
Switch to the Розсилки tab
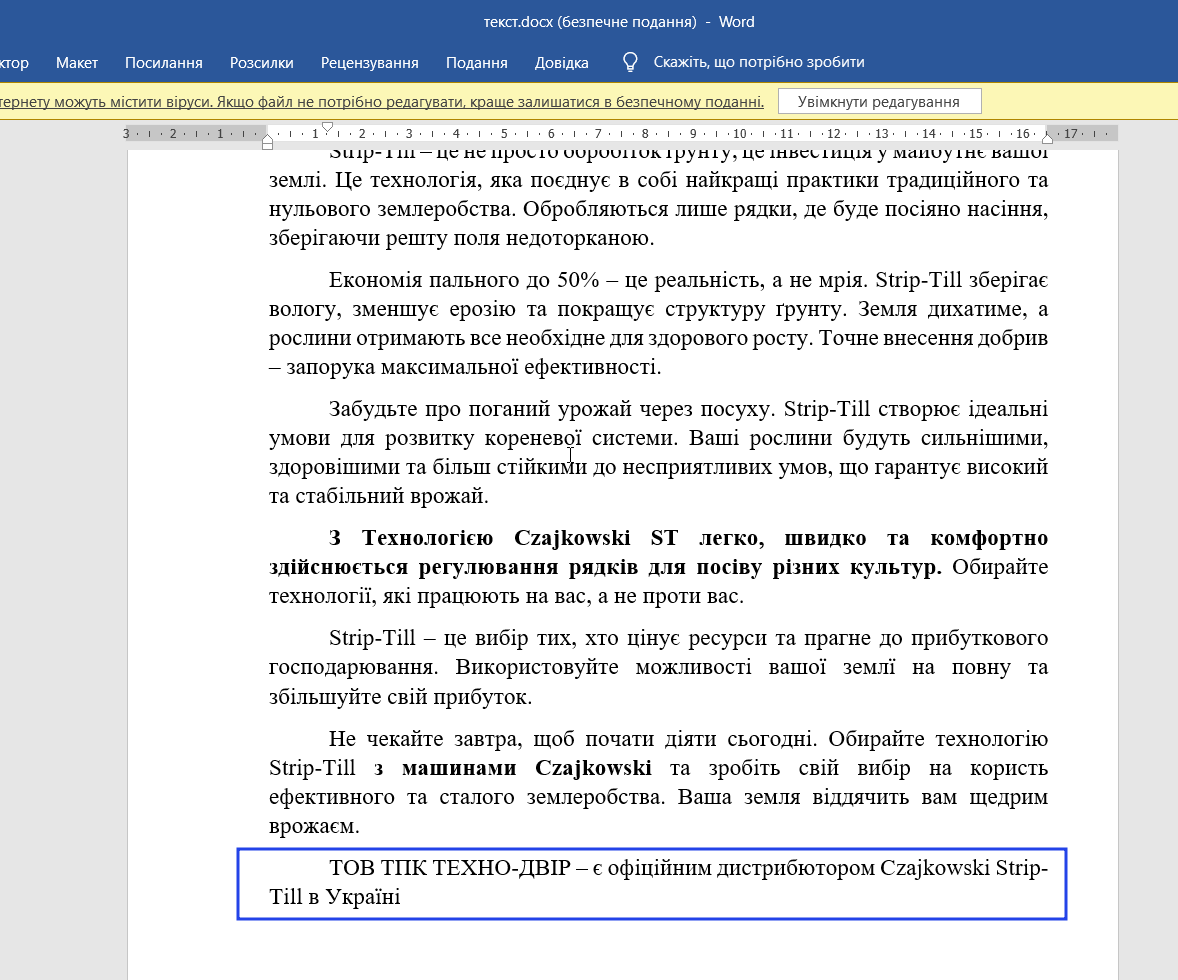(261, 62)
